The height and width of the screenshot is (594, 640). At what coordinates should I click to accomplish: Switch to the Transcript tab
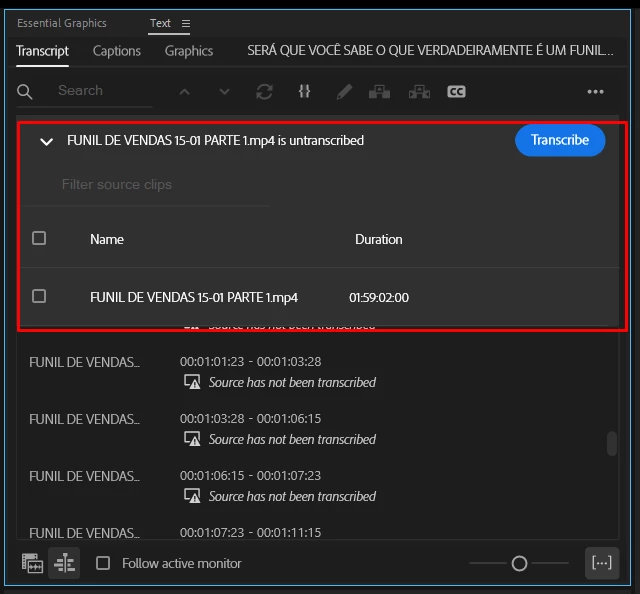pos(42,51)
